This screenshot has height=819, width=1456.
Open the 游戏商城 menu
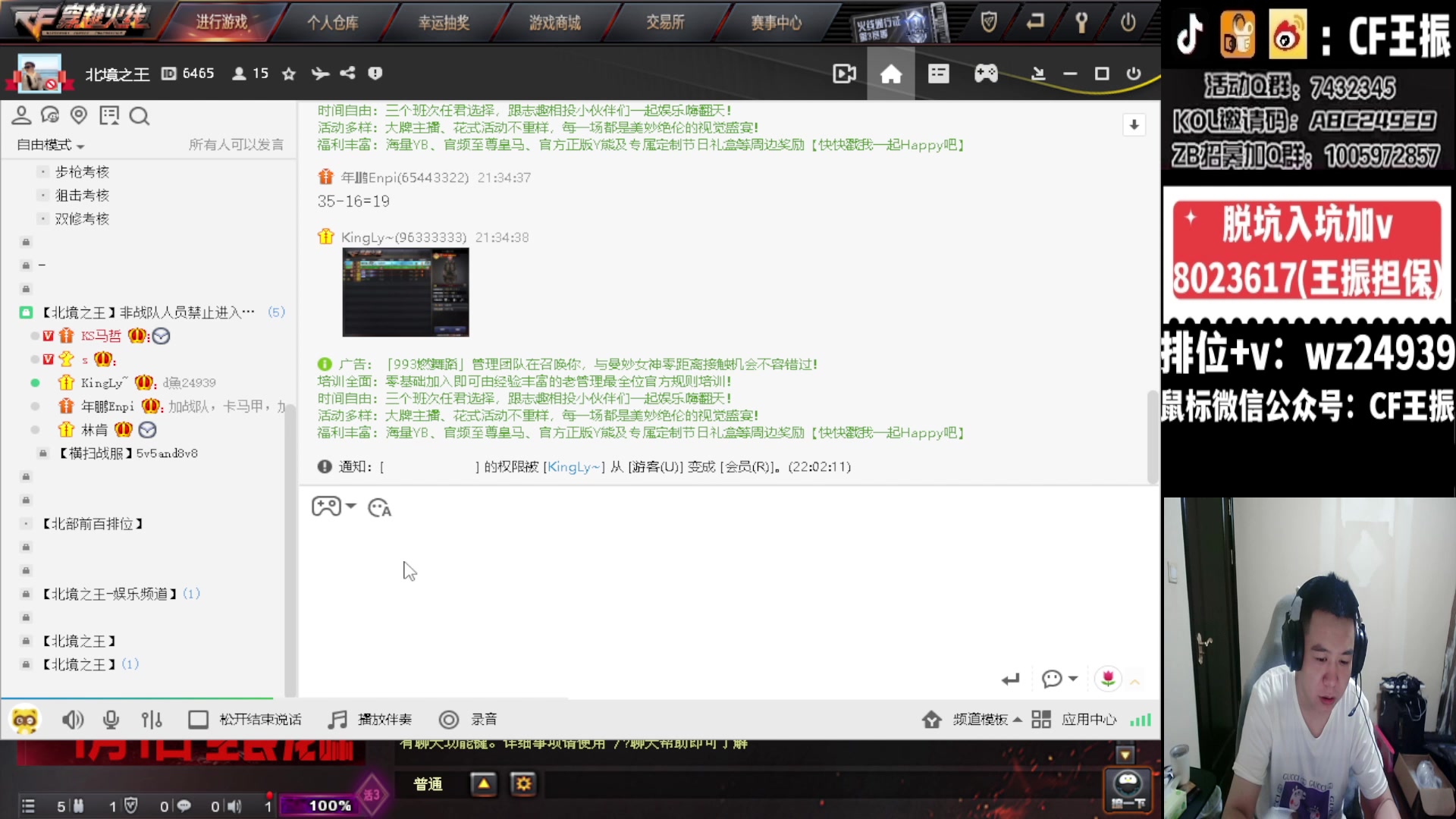click(555, 22)
